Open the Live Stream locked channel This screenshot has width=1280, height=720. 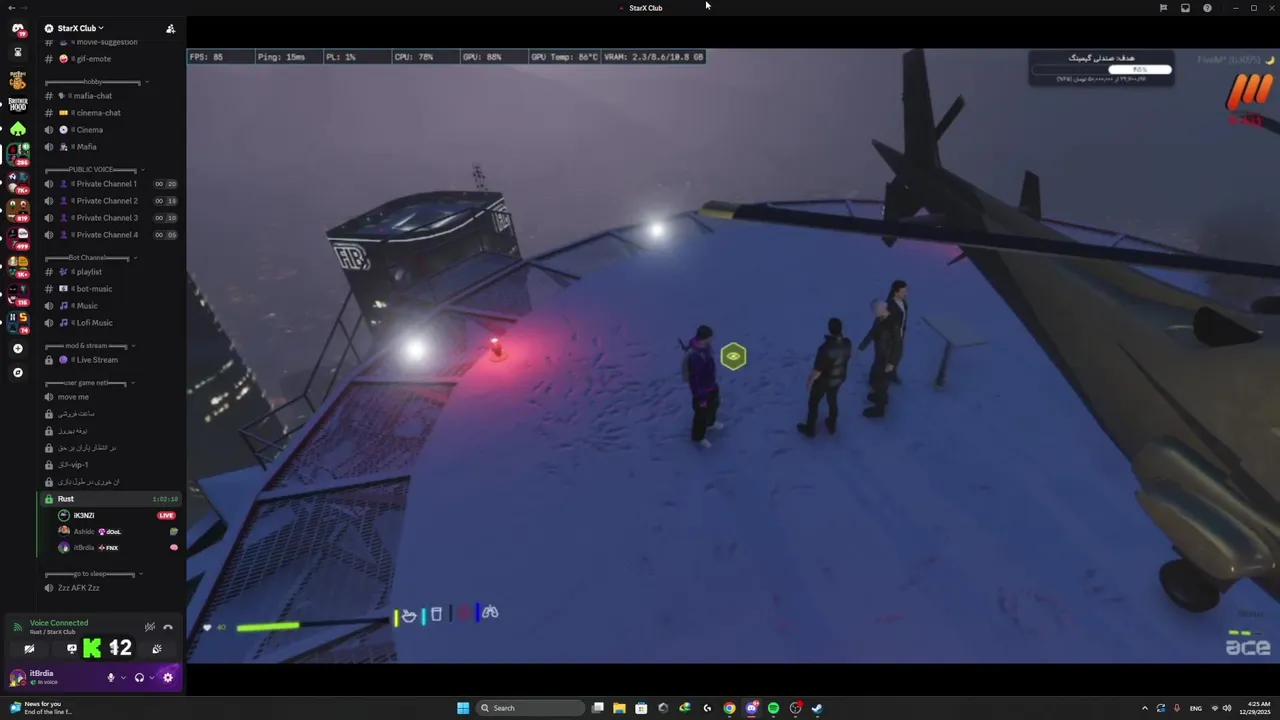point(110,360)
